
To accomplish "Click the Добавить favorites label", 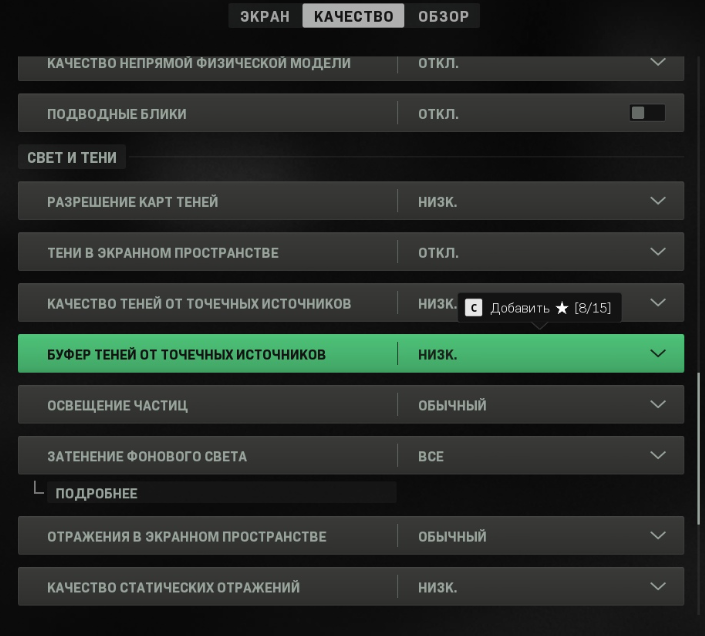I will coord(520,308).
